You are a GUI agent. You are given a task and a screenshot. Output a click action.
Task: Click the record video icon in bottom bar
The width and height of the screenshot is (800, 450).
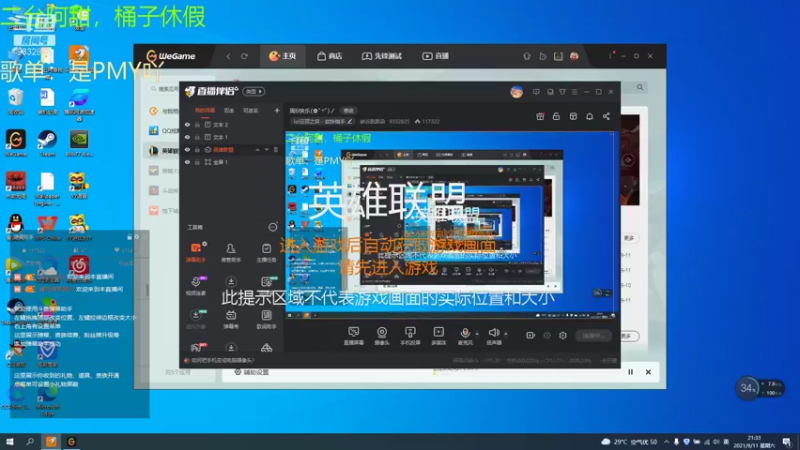pos(531,335)
